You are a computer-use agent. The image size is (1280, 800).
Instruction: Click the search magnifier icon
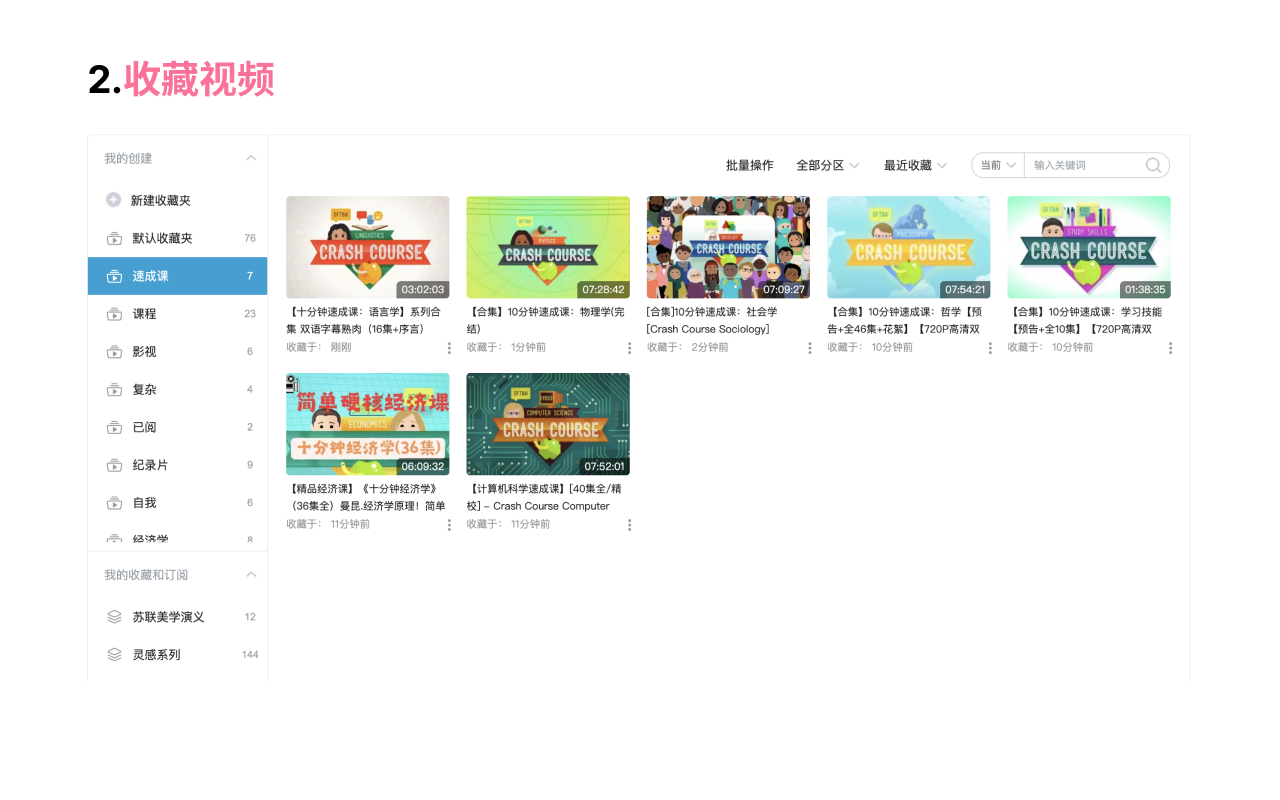(x=1152, y=165)
